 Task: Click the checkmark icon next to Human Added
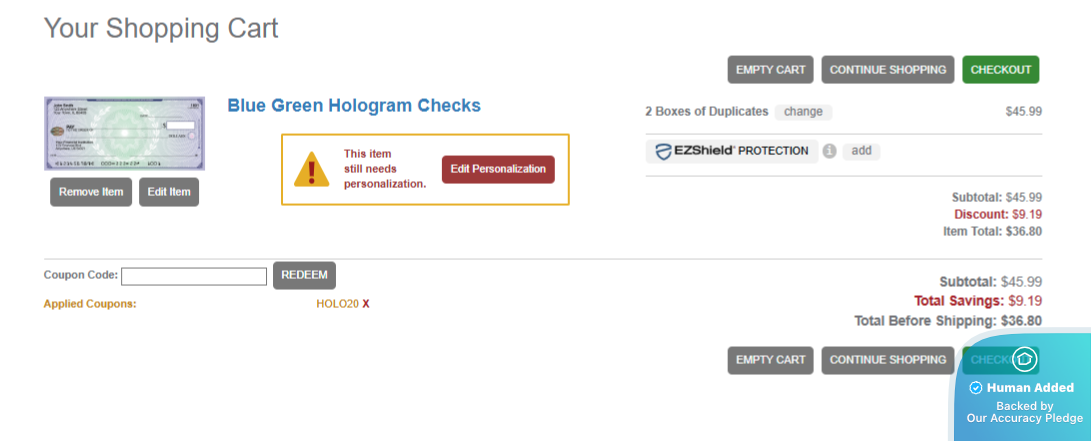point(976,388)
